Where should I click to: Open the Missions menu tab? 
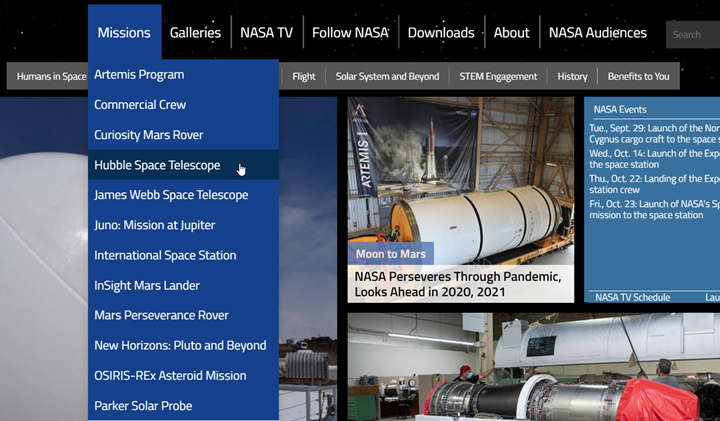point(124,32)
